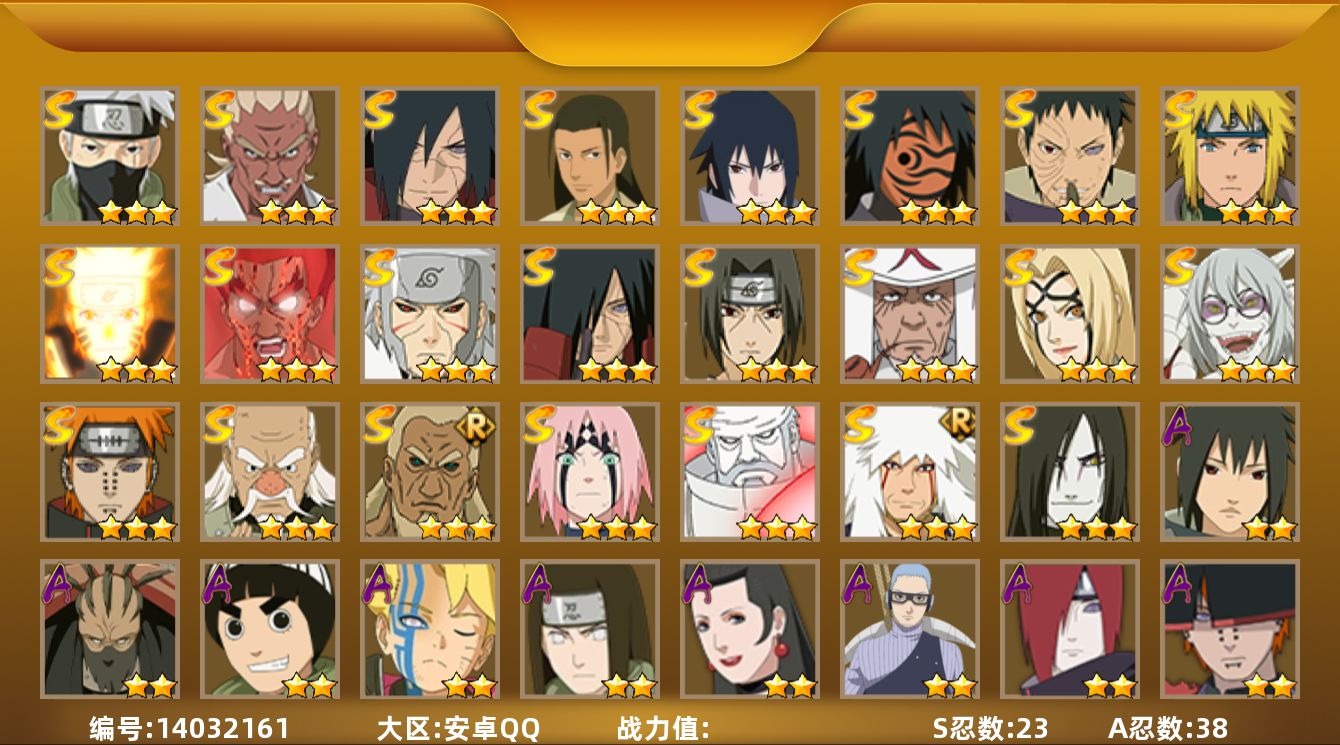Click the S rank badge on Kakashi's card
The height and width of the screenshot is (745, 1340).
click(59, 110)
